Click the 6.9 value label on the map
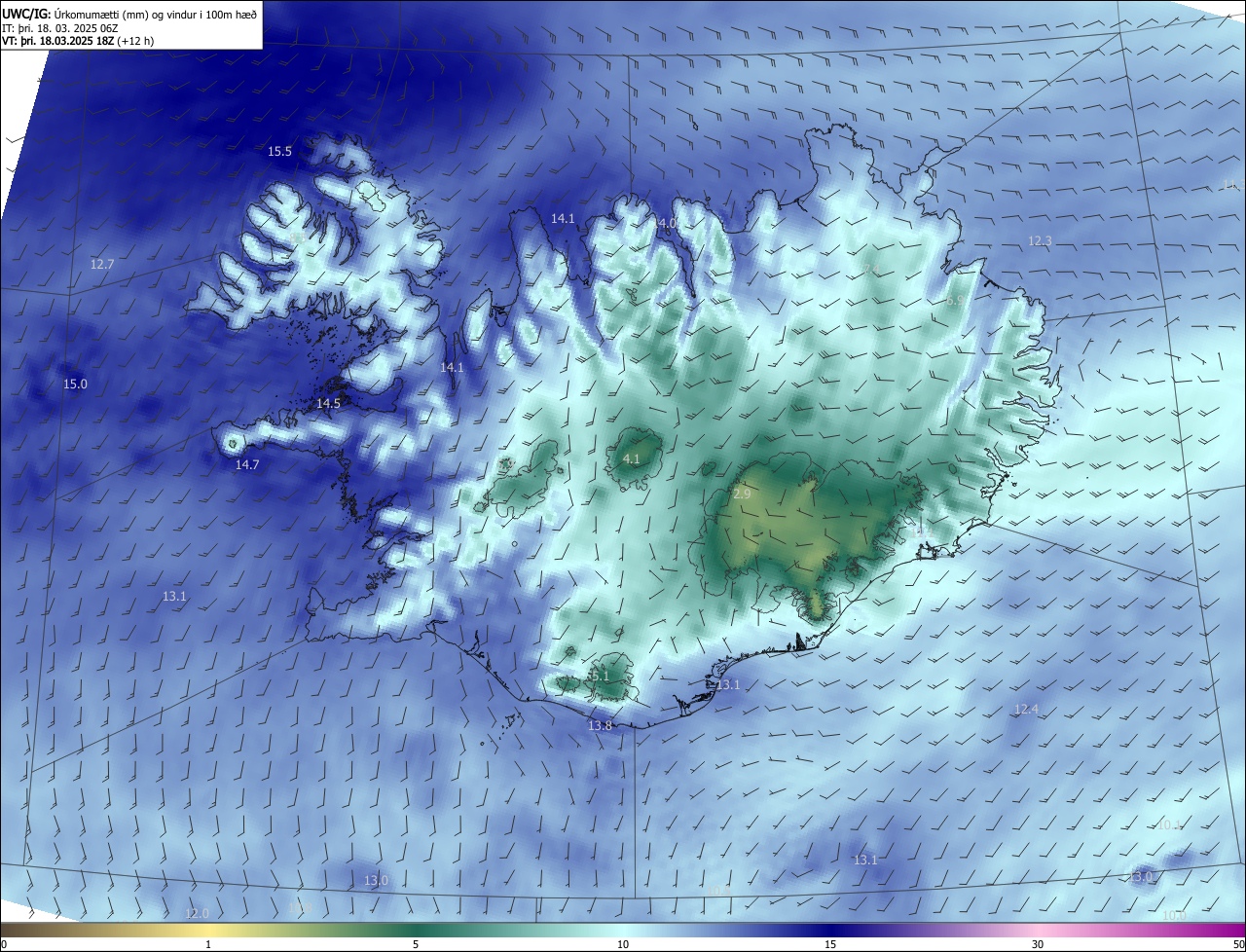1246x952 pixels. [x=954, y=302]
